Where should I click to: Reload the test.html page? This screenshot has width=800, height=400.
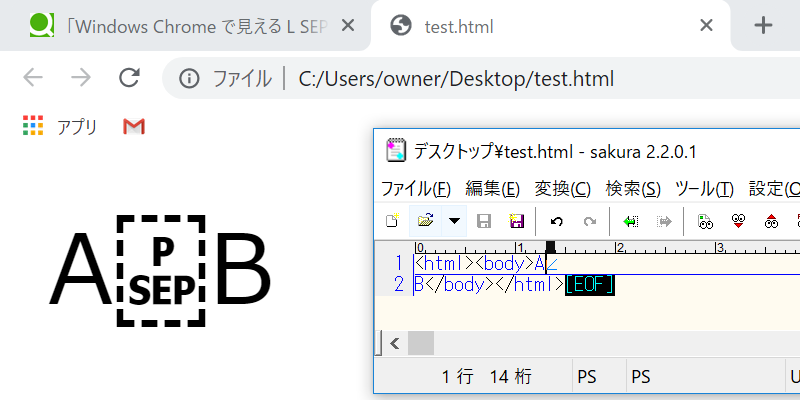[x=129, y=78]
